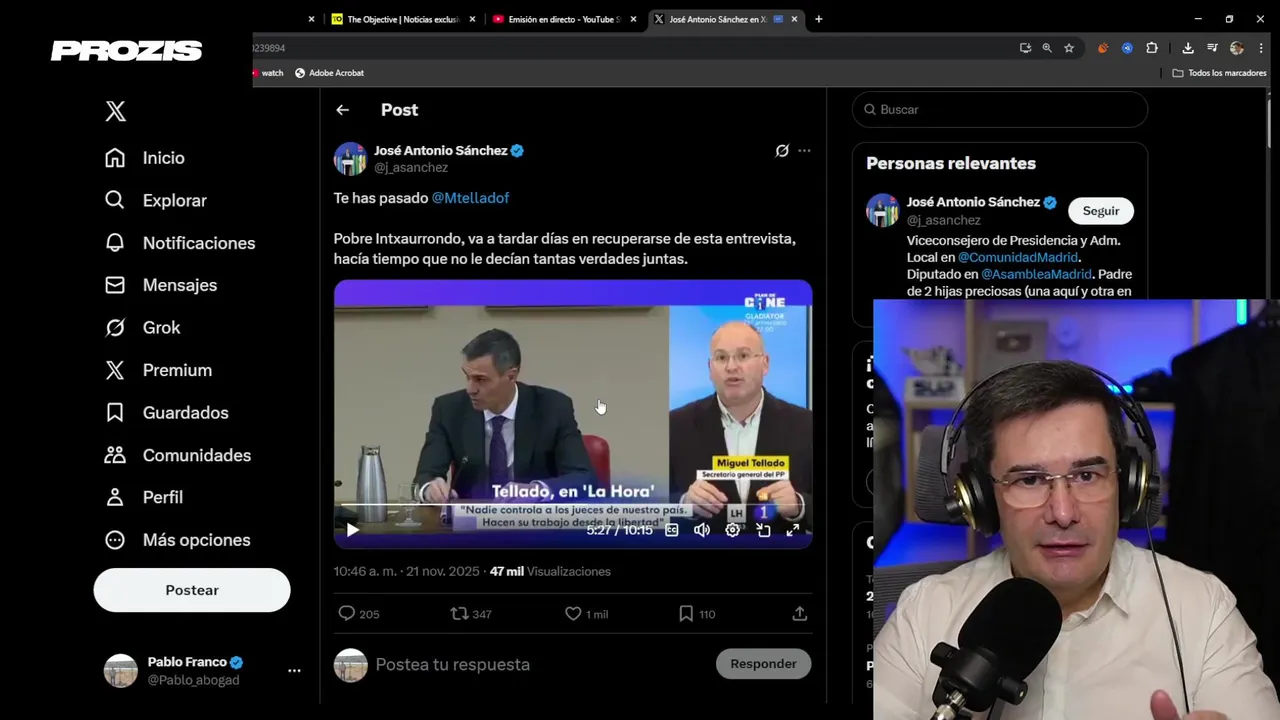Click the Postear button
The image size is (1280, 720).
coord(192,590)
